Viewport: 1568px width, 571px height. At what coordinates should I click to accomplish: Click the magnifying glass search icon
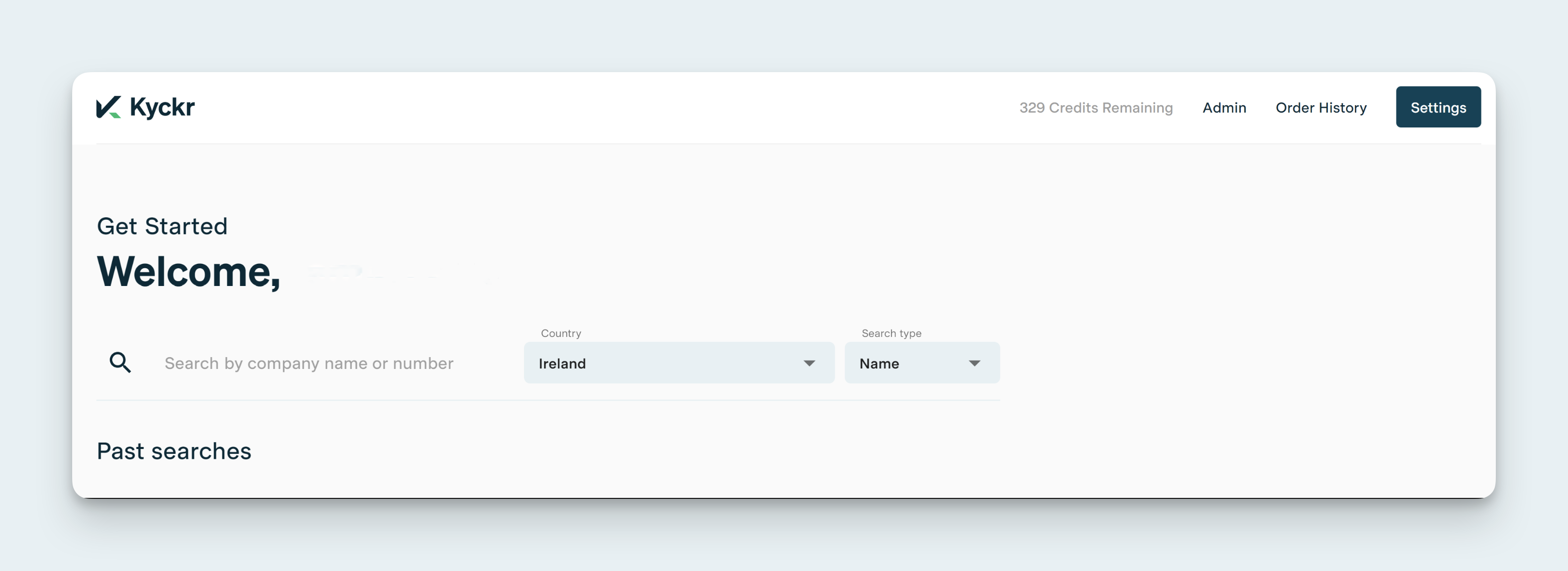(x=120, y=363)
